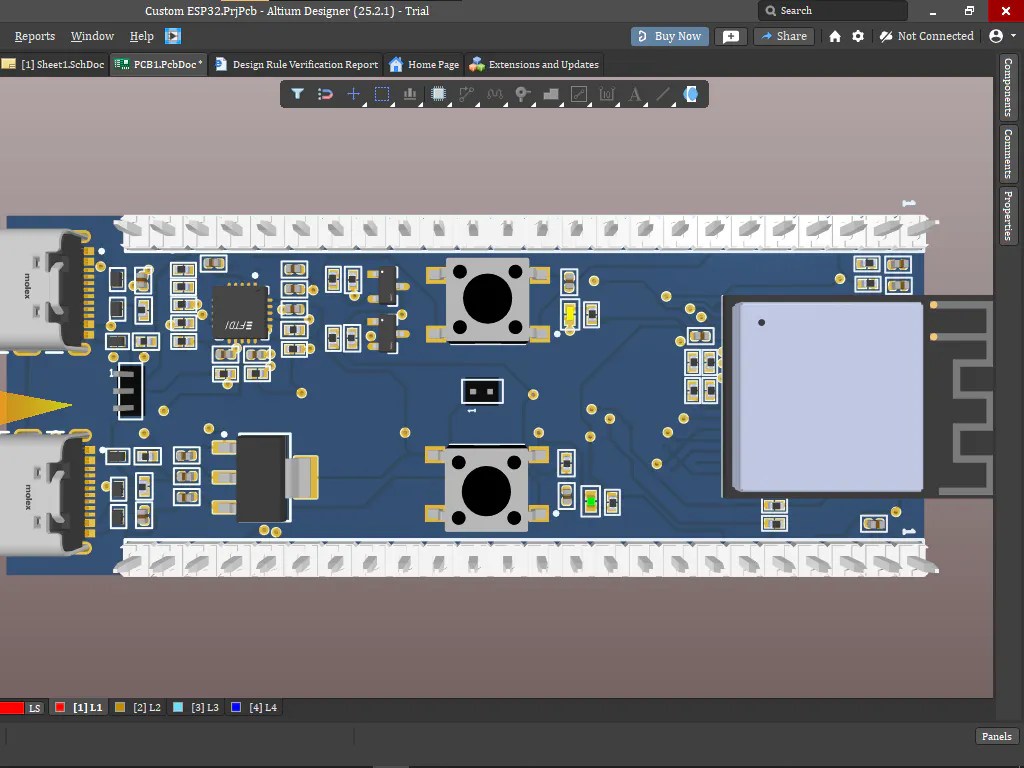
Task: Switch to the PCB1.PcbDoc tab
Action: tap(159, 64)
